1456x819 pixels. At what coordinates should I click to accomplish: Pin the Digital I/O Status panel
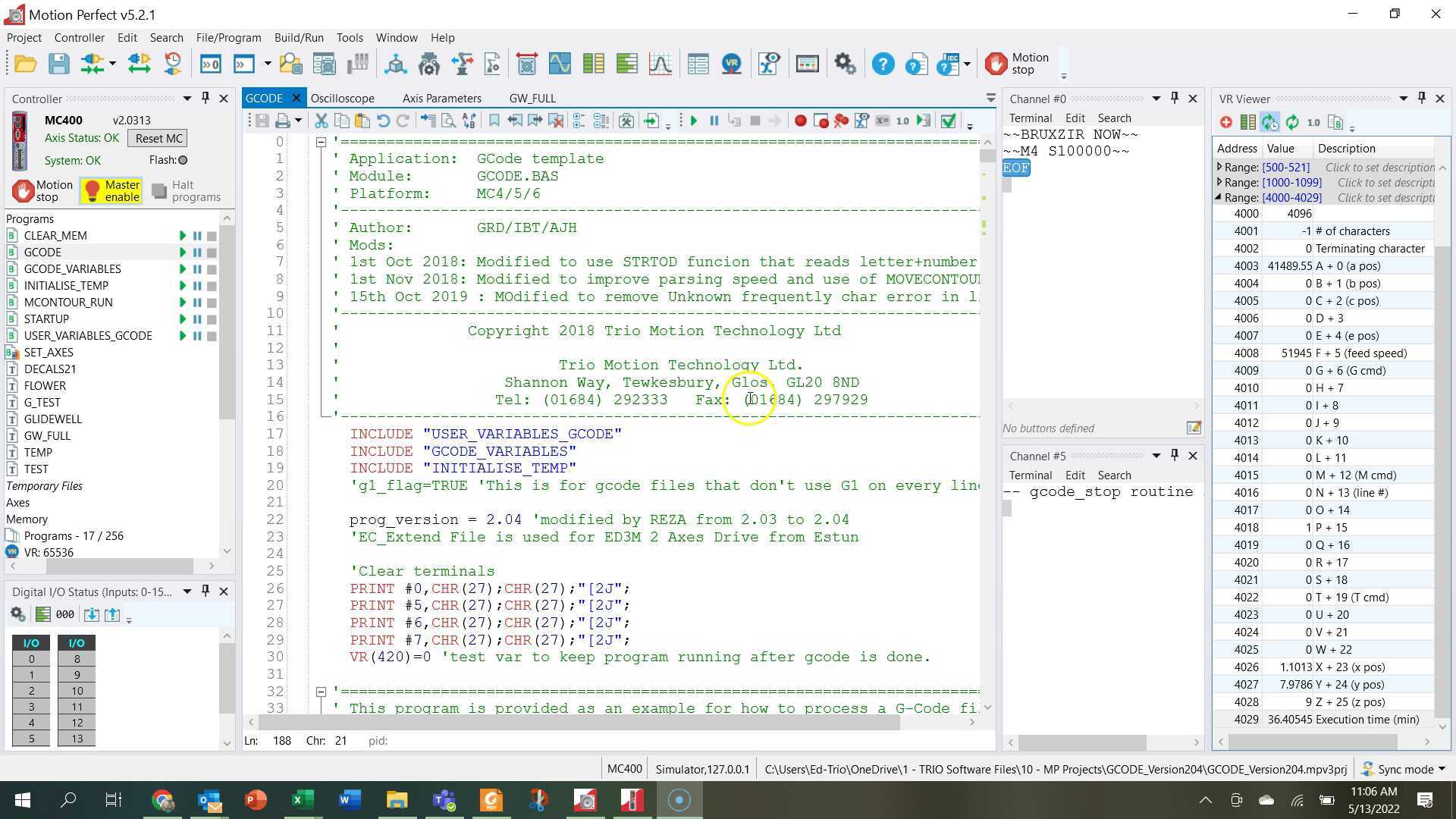[205, 591]
